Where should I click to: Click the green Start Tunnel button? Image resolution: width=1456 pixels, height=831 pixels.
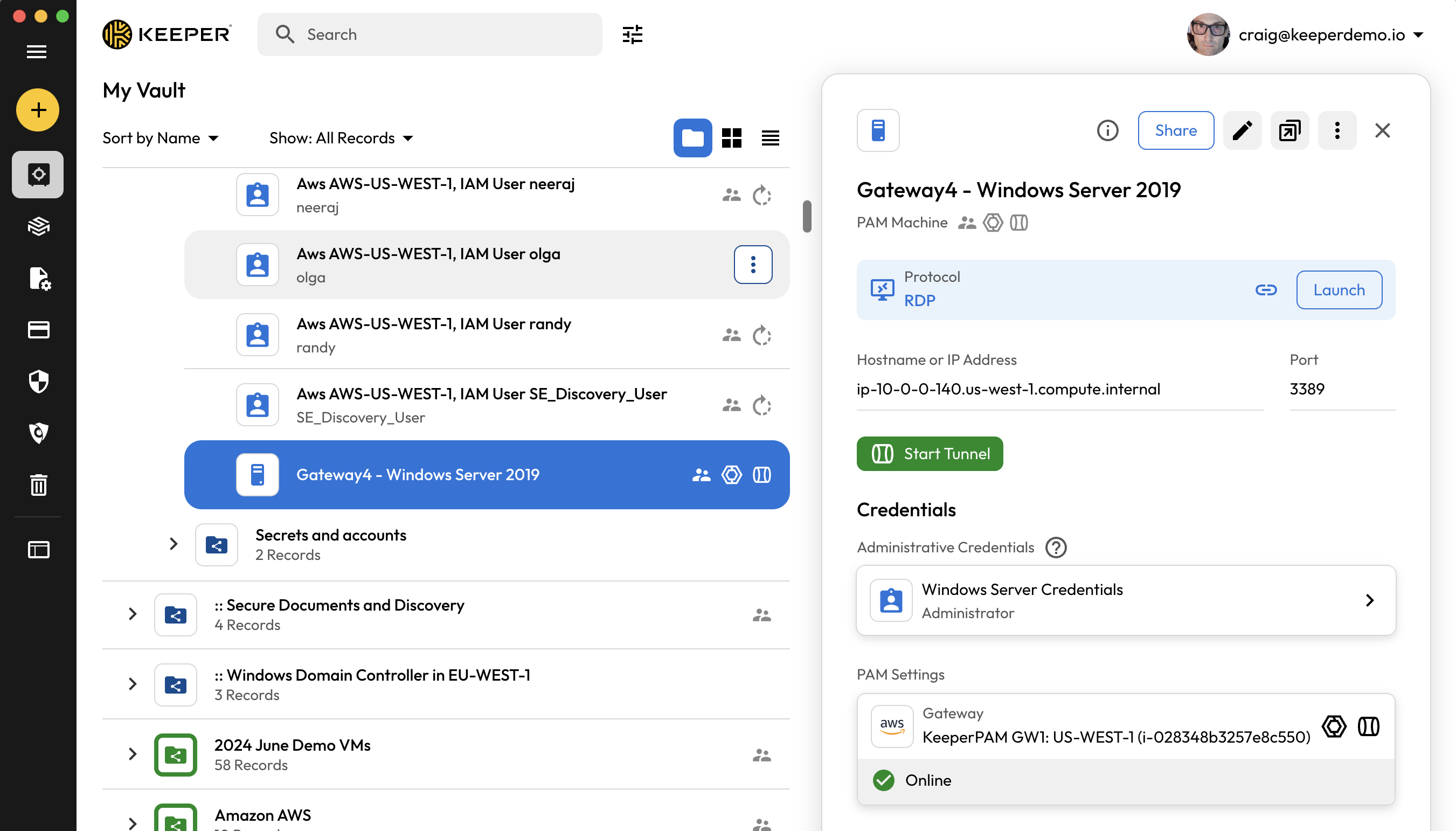[930, 454]
